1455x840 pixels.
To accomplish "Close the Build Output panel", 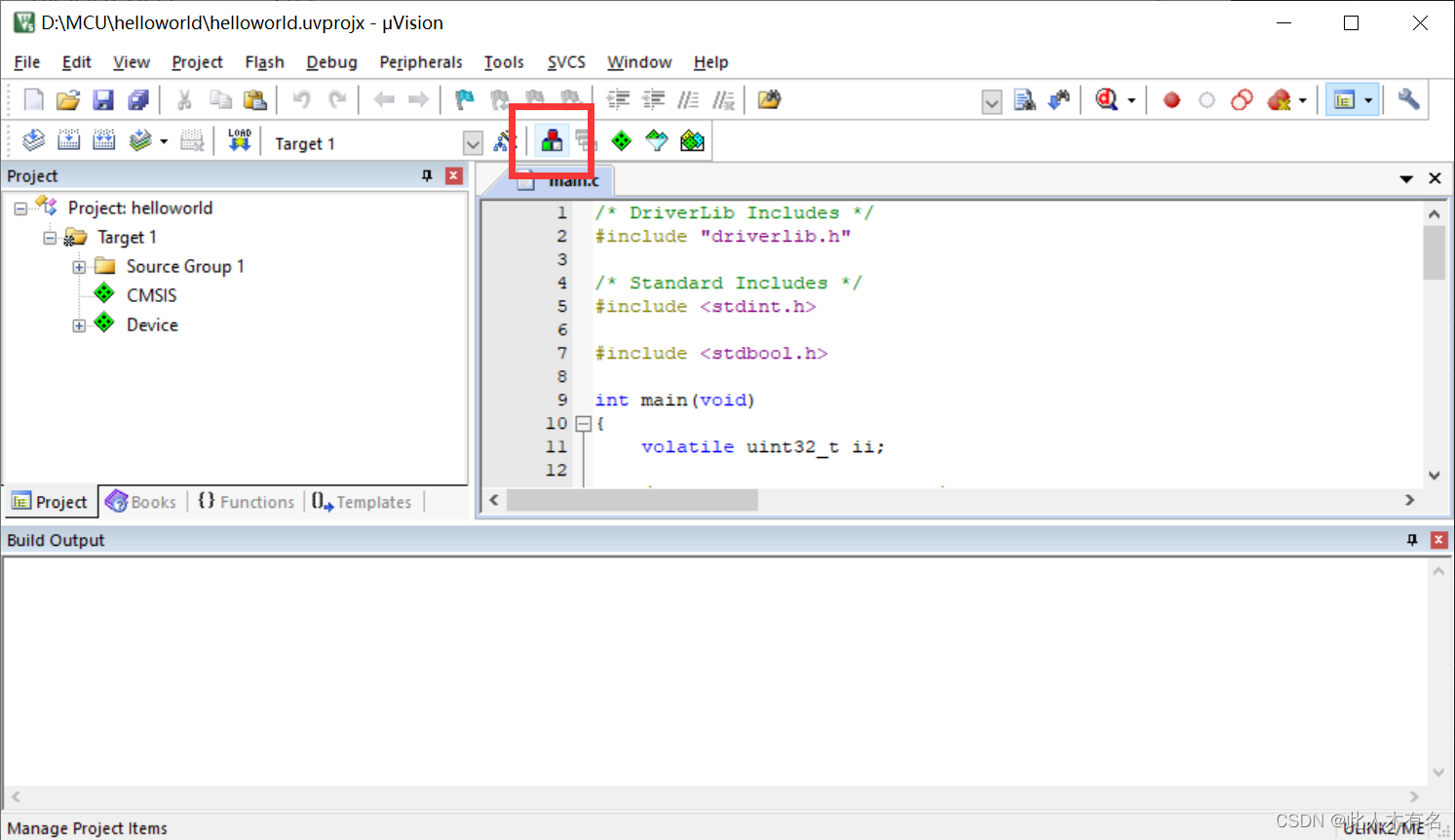I will click(1438, 540).
